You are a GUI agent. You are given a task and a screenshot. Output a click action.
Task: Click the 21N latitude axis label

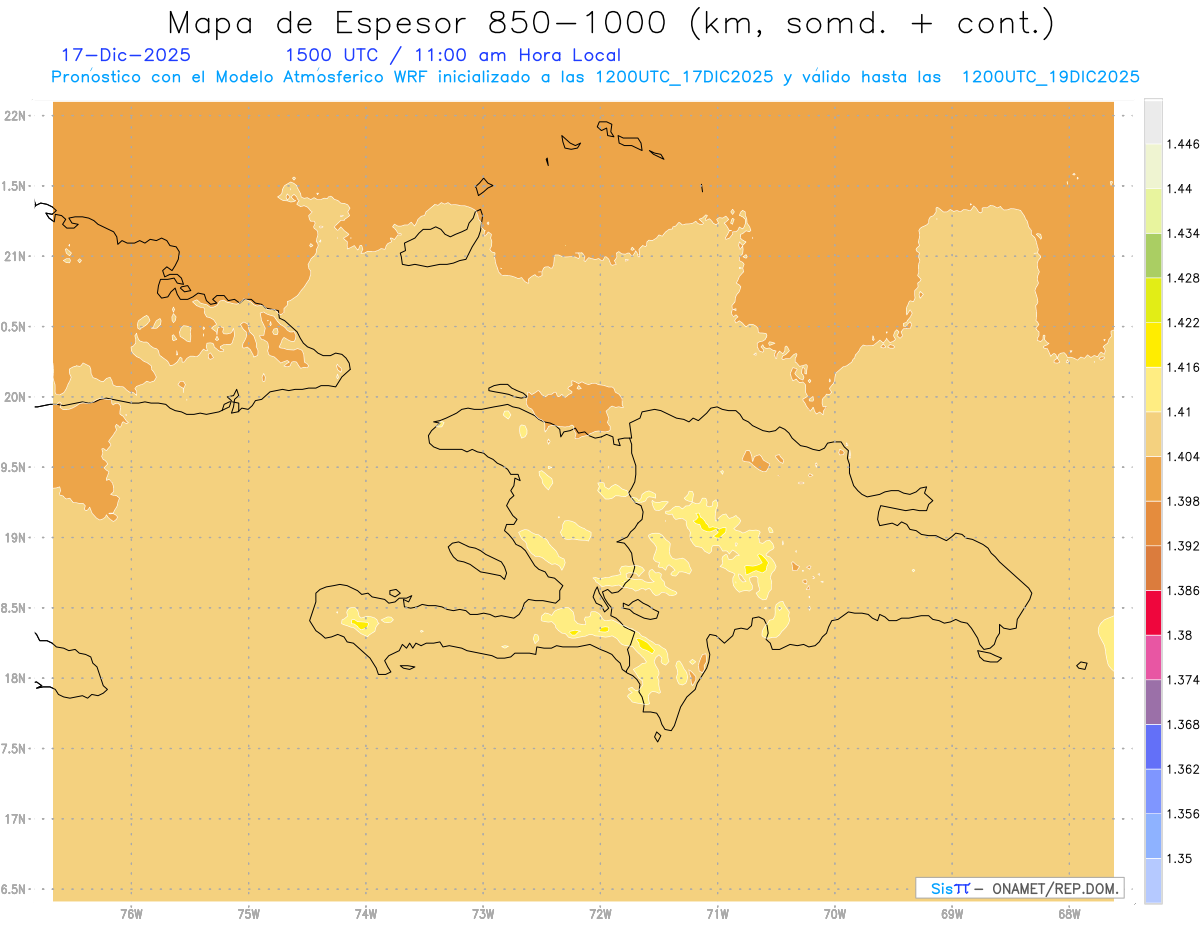[x=16, y=257]
